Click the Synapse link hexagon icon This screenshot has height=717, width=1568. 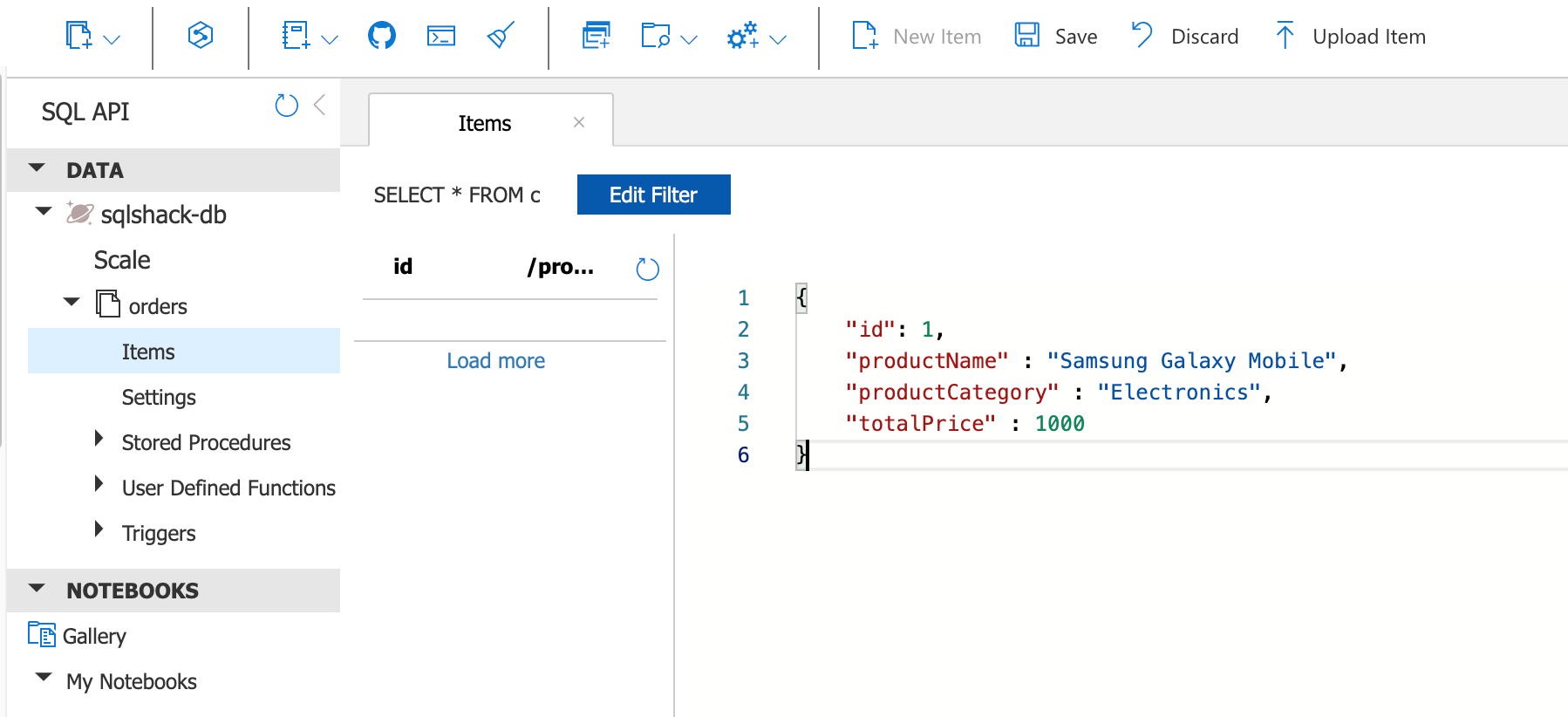(201, 36)
